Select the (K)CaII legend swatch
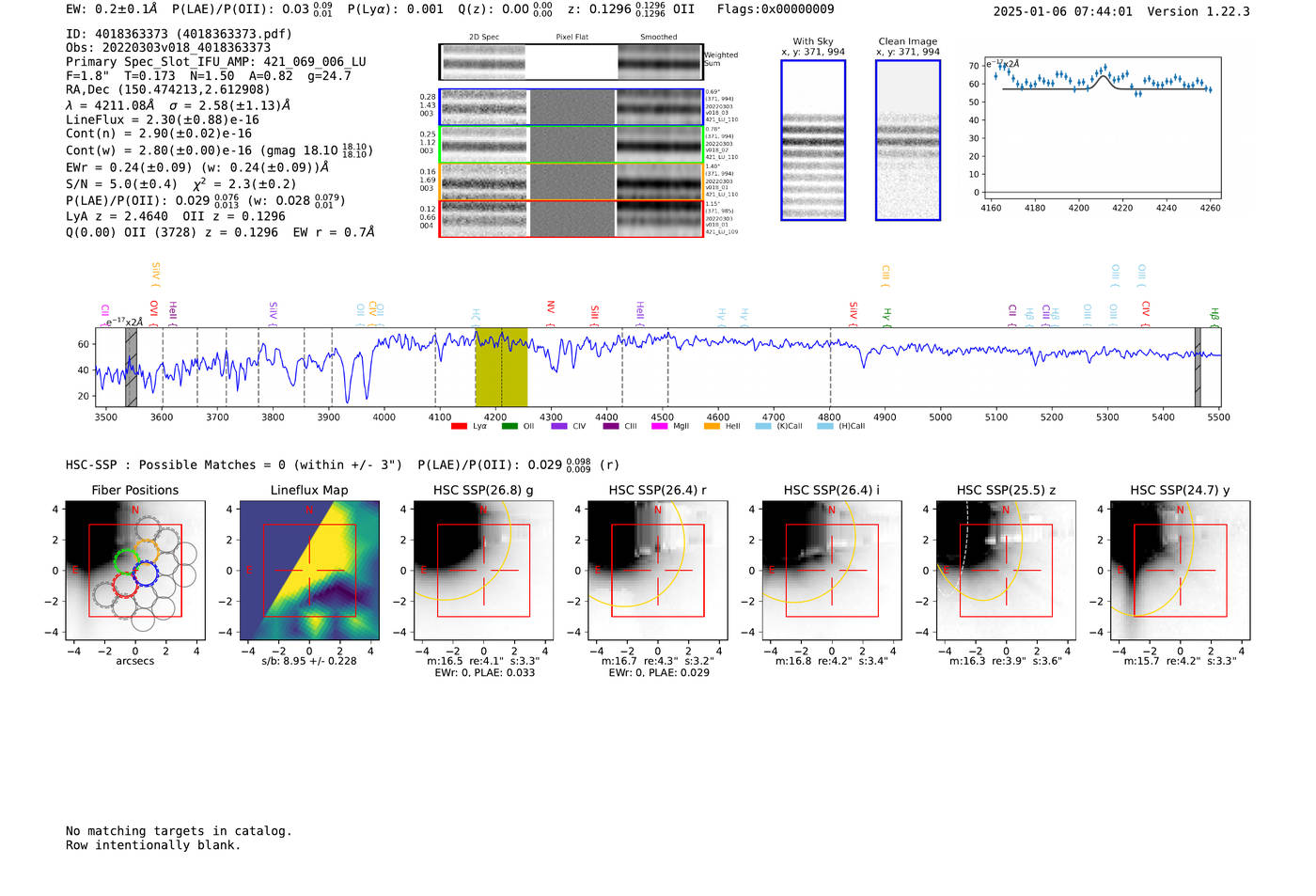The width and height of the screenshot is (1316, 896). pos(763,426)
